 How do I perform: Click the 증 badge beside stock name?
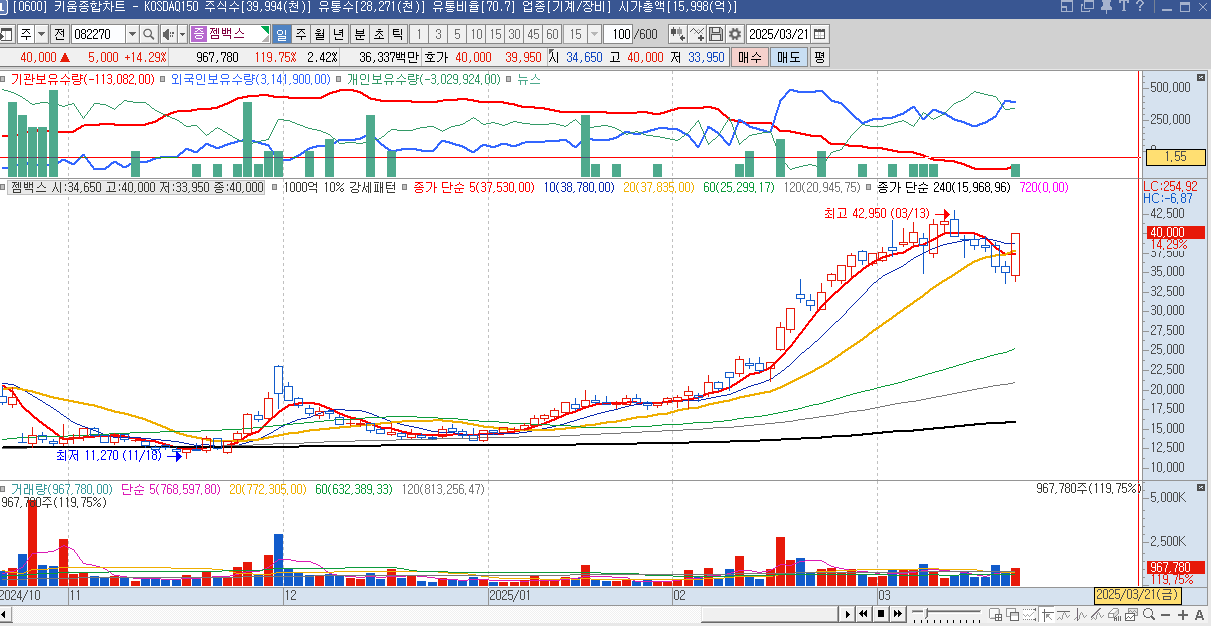tap(198, 34)
